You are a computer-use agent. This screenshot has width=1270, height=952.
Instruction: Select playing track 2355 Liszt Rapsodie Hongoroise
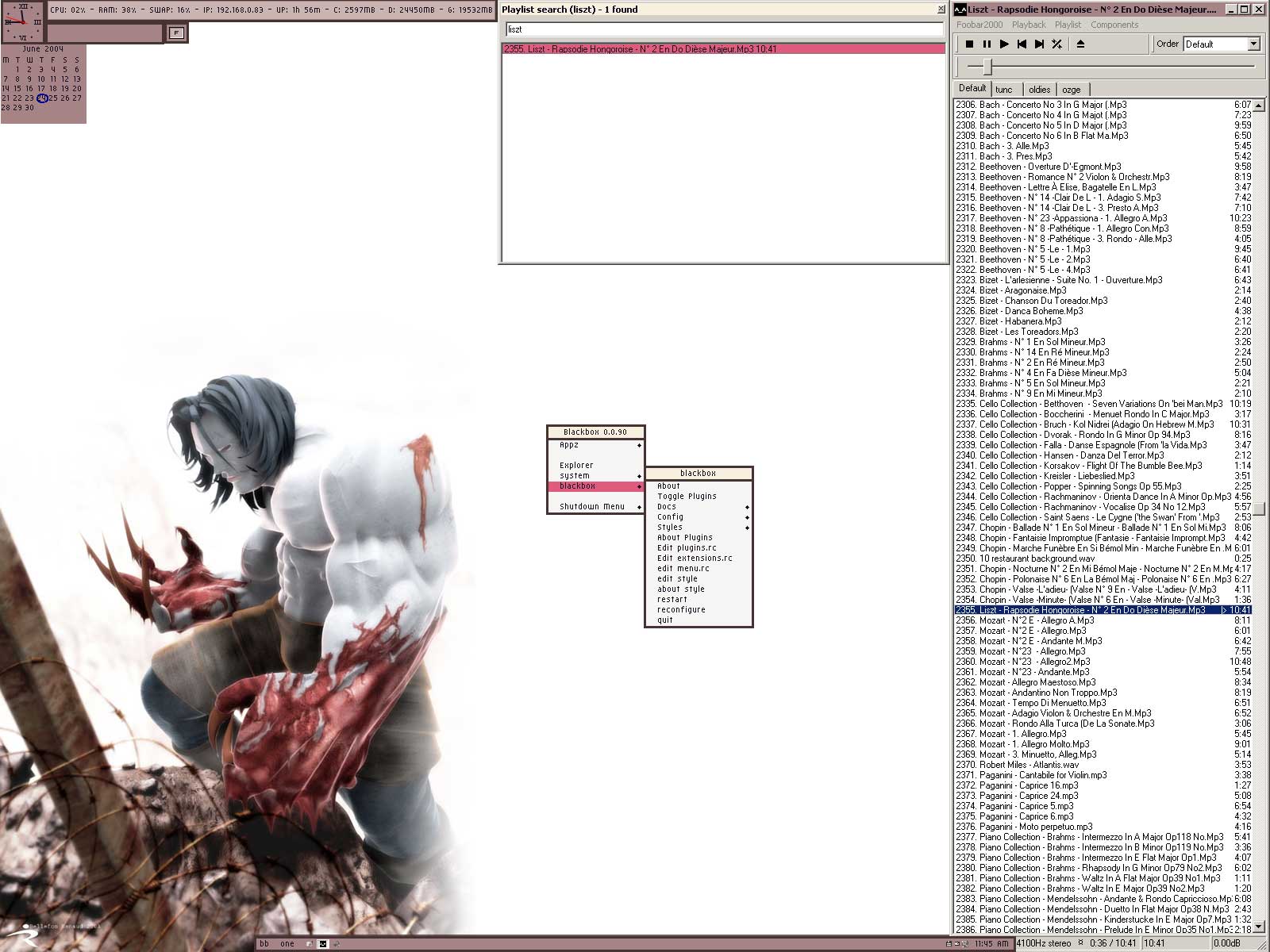(x=1103, y=610)
